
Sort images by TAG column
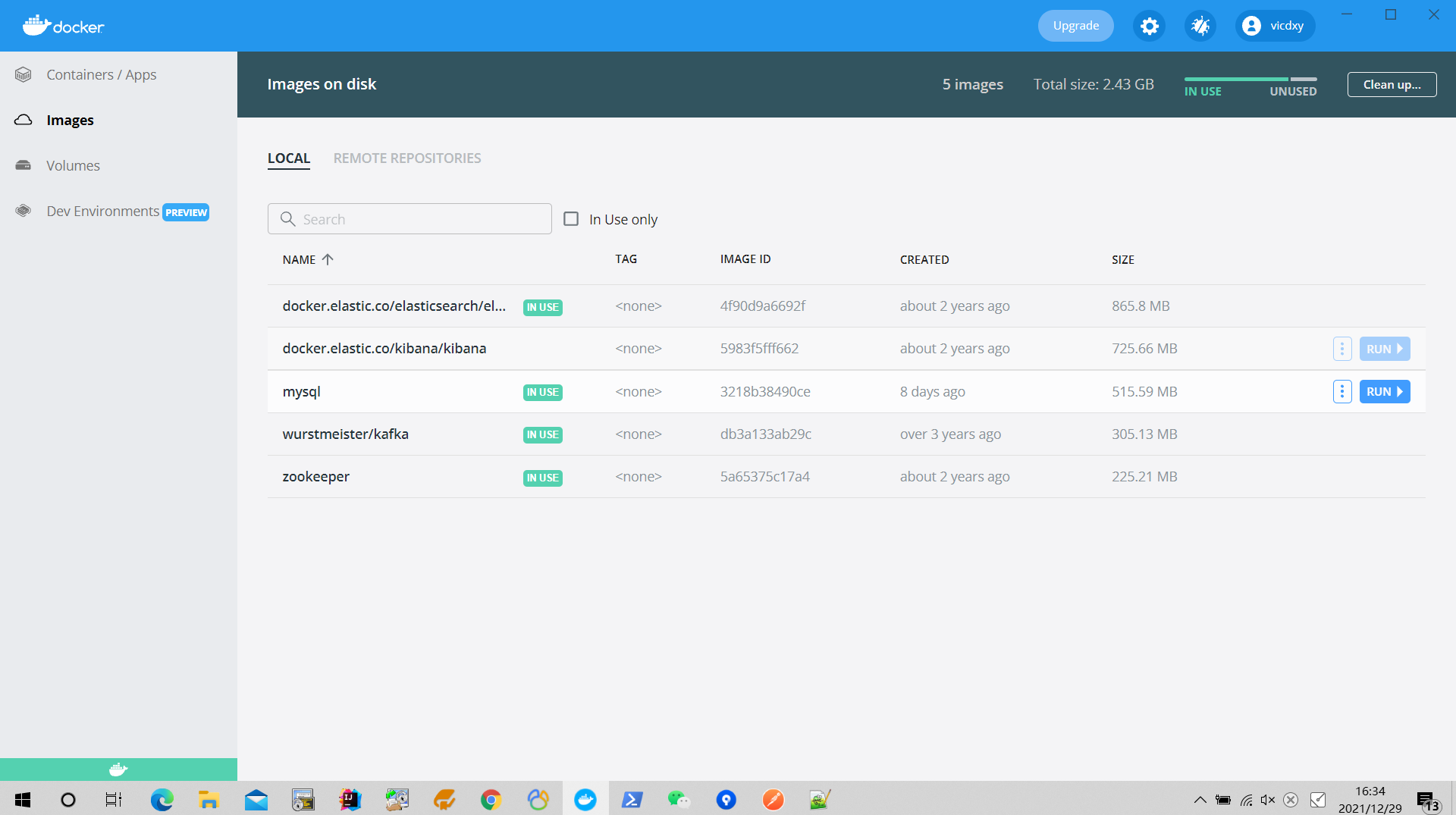[x=626, y=259]
